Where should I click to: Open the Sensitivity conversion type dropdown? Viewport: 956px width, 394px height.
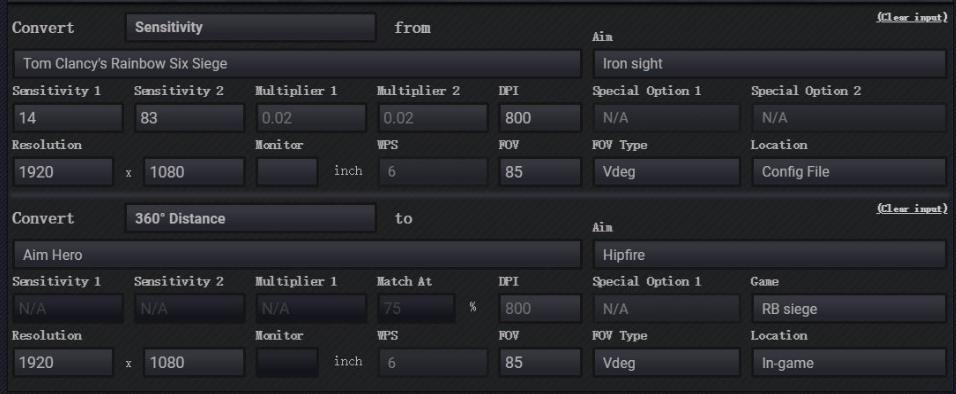(x=251, y=27)
